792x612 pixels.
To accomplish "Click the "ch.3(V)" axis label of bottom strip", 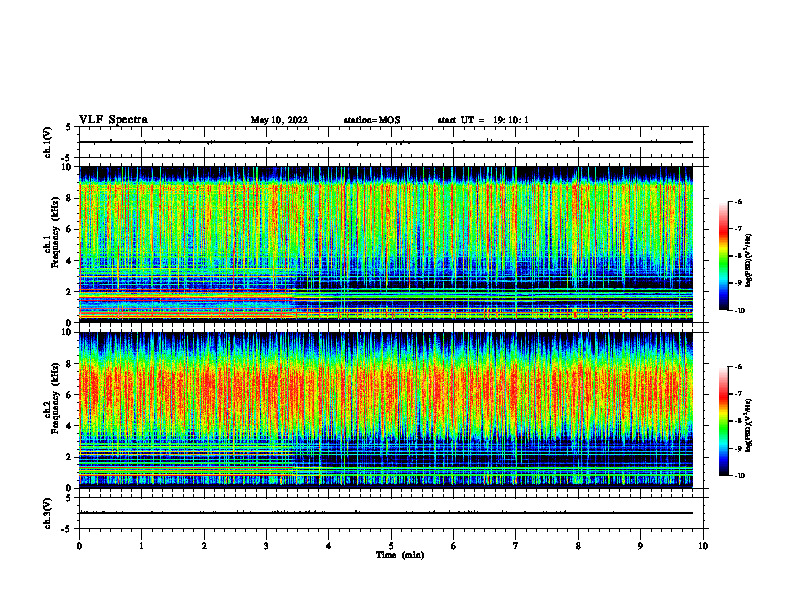I will (x=48, y=513).
